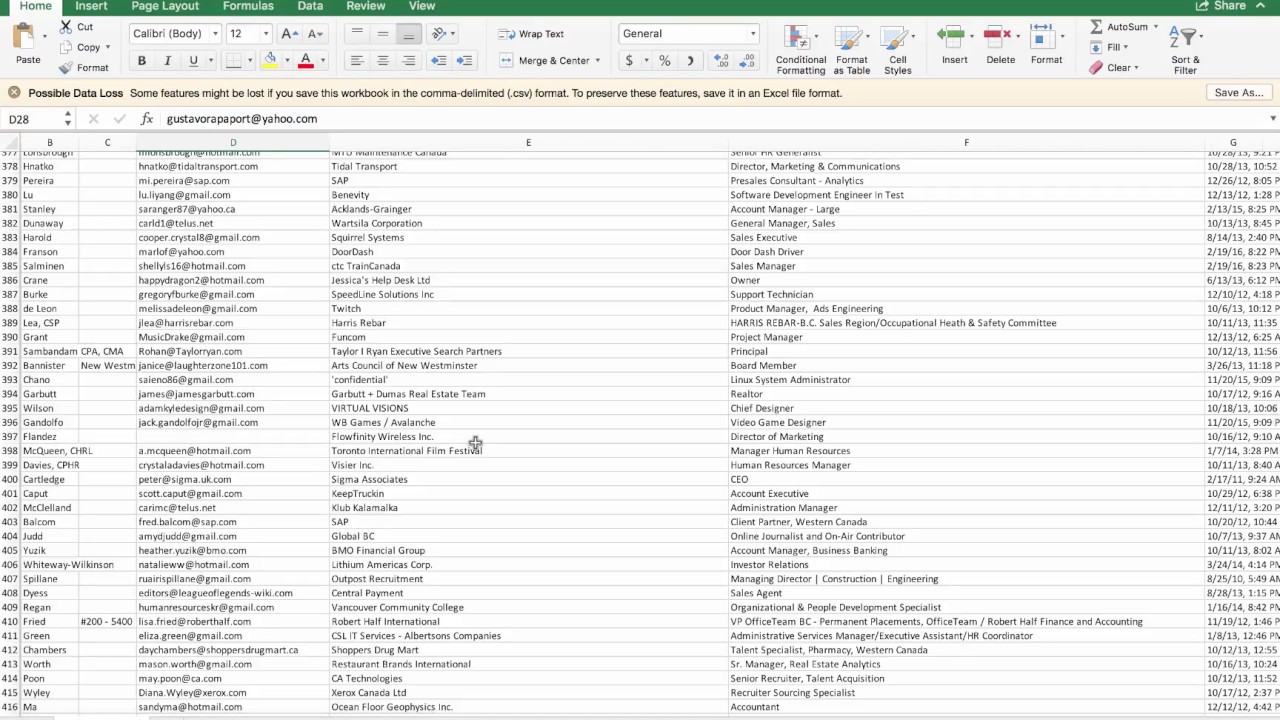The width and height of the screenshot is (1280, 720).
Task: Align text left
Action: click(x=357, y=61)
